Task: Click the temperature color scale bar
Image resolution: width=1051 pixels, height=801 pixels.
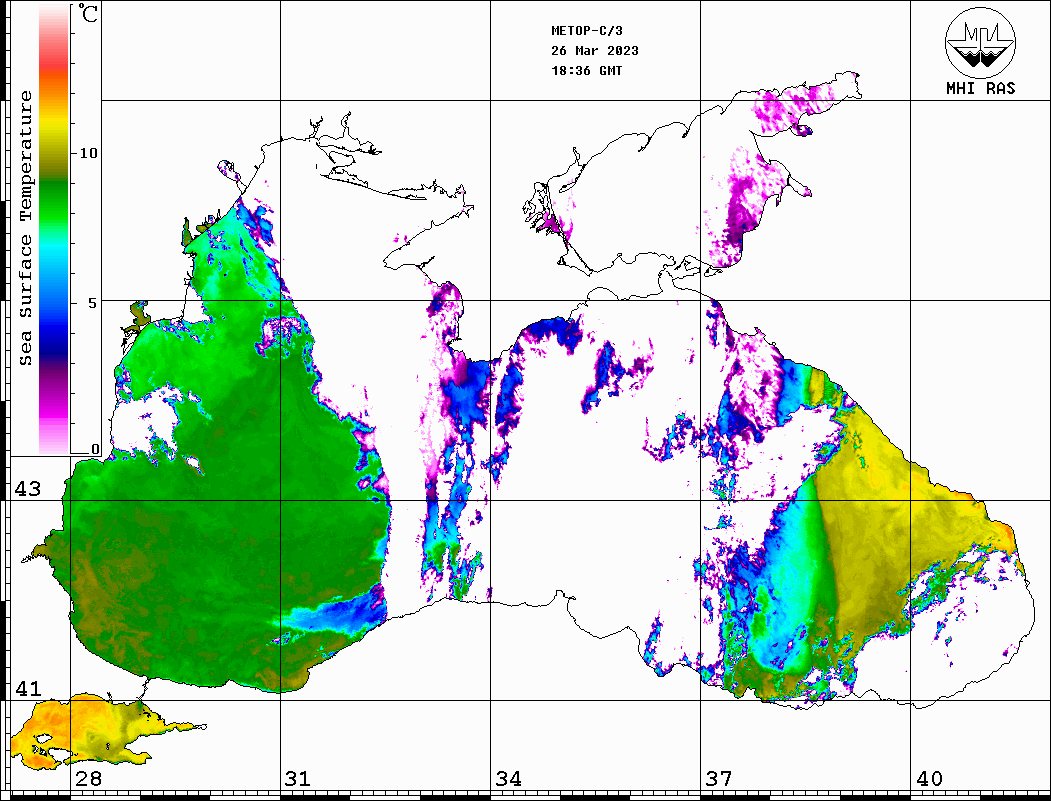Action: (54, 230)
